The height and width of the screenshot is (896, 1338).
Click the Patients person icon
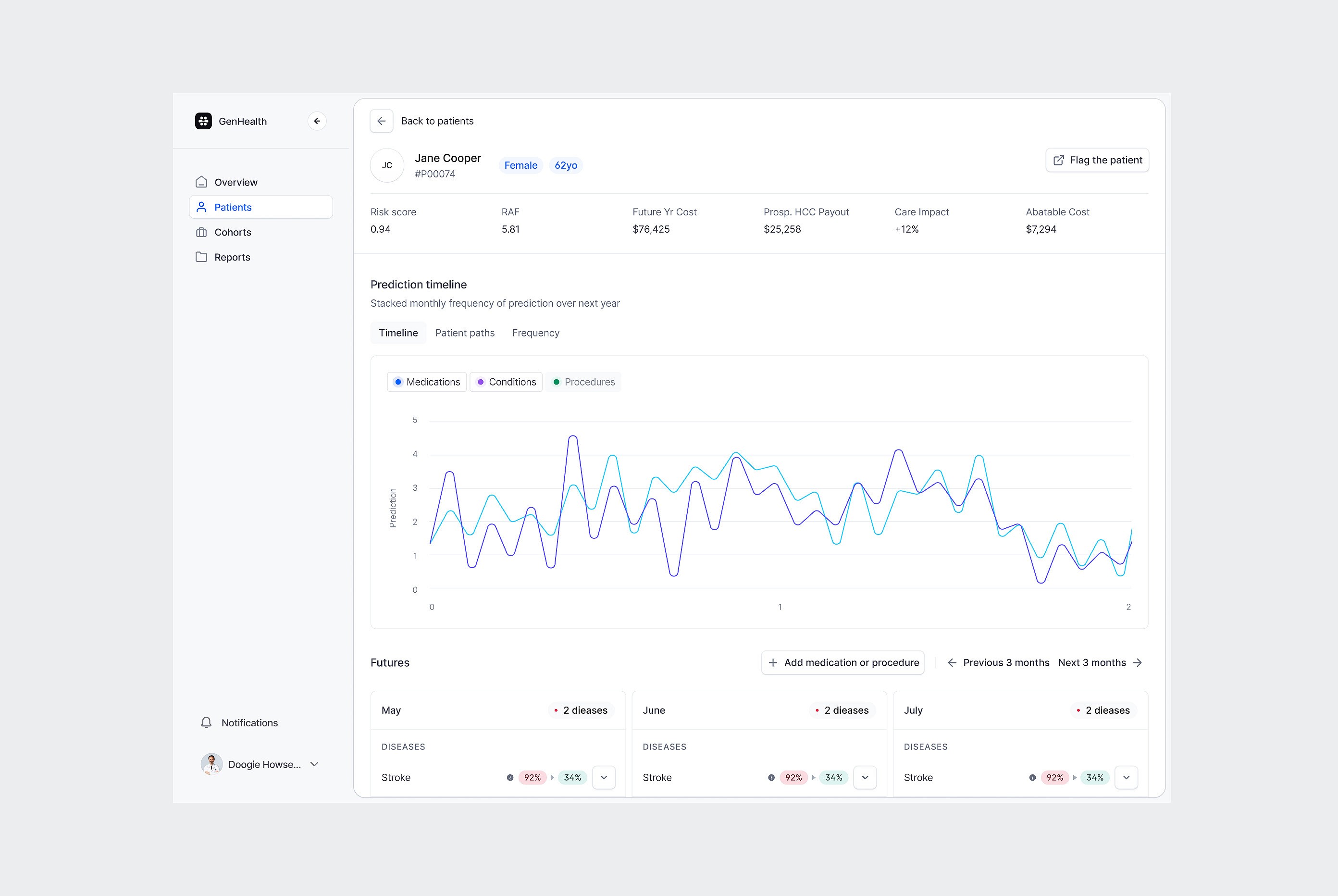tap(201, 207)
